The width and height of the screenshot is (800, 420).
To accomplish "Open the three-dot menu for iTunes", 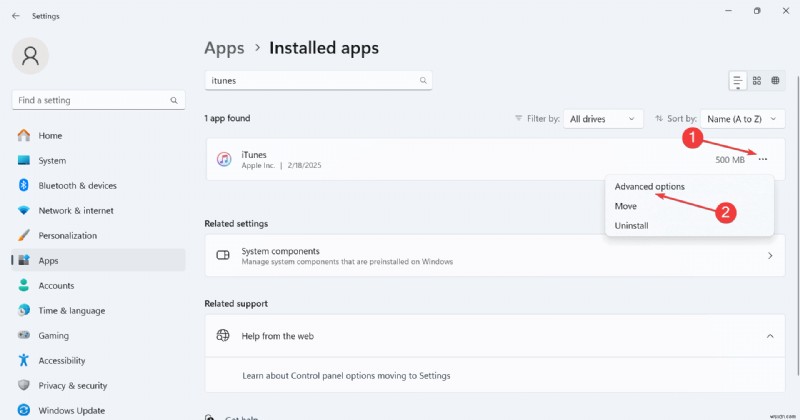I will tap(763, 159).
